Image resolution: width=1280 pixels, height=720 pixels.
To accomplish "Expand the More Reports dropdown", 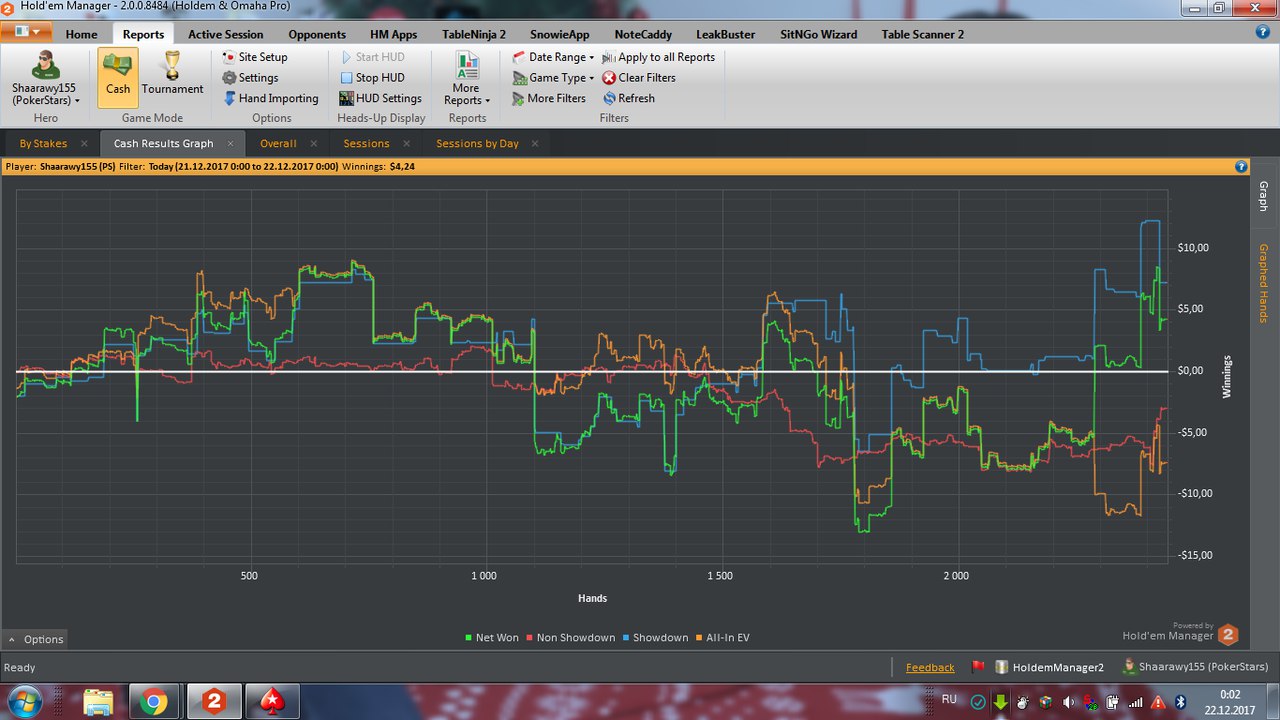I will pyautogui.click(x=467, y=80).
